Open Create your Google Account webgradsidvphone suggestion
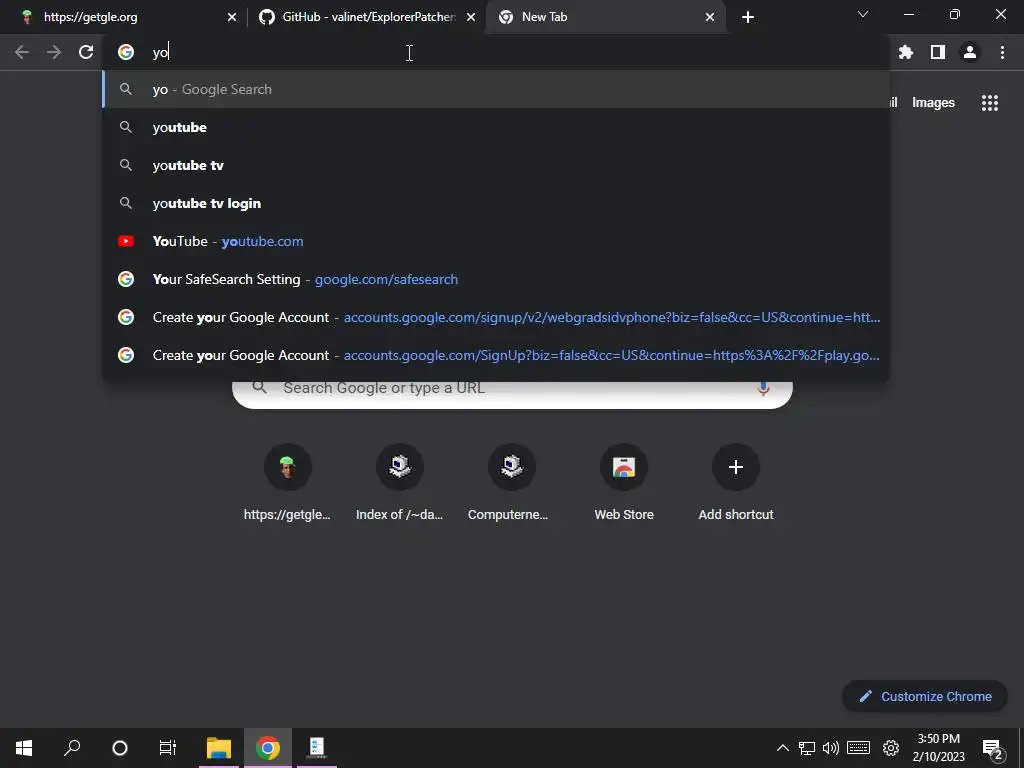Image resolution: width=1024 pixels, height=768 pixels. pyautogui.click(x=496, y=317)
